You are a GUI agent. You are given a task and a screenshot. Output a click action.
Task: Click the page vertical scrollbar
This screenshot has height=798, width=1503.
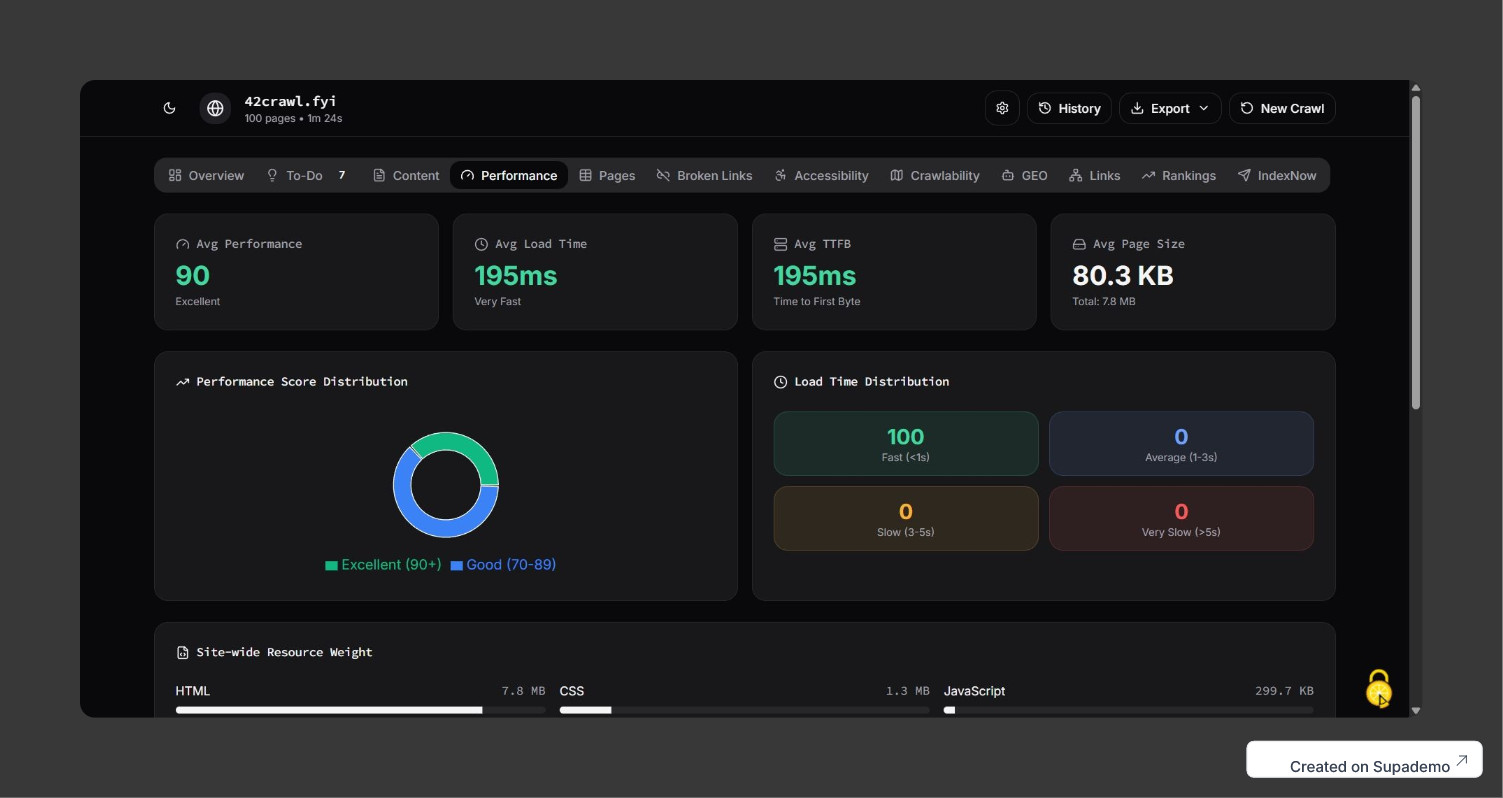1415,250
